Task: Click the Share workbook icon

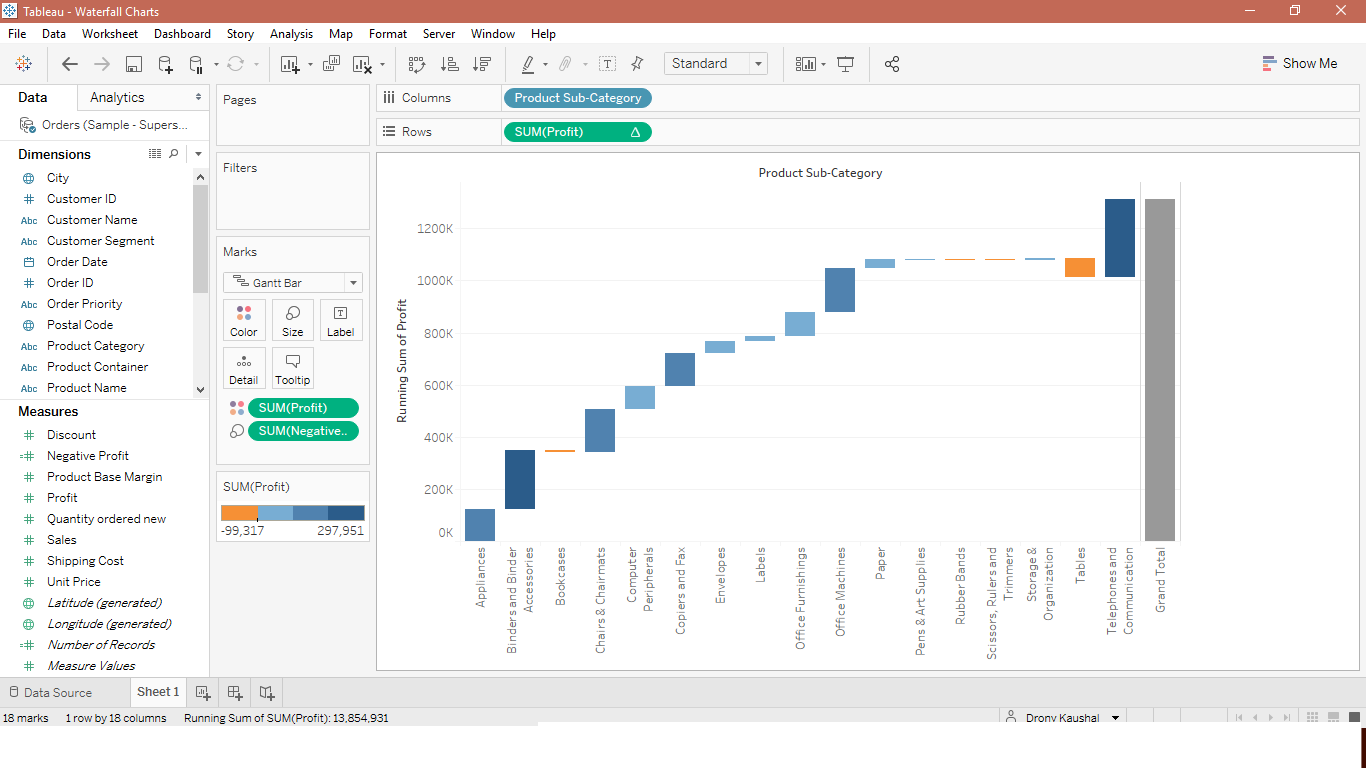Action: (892, 63)
